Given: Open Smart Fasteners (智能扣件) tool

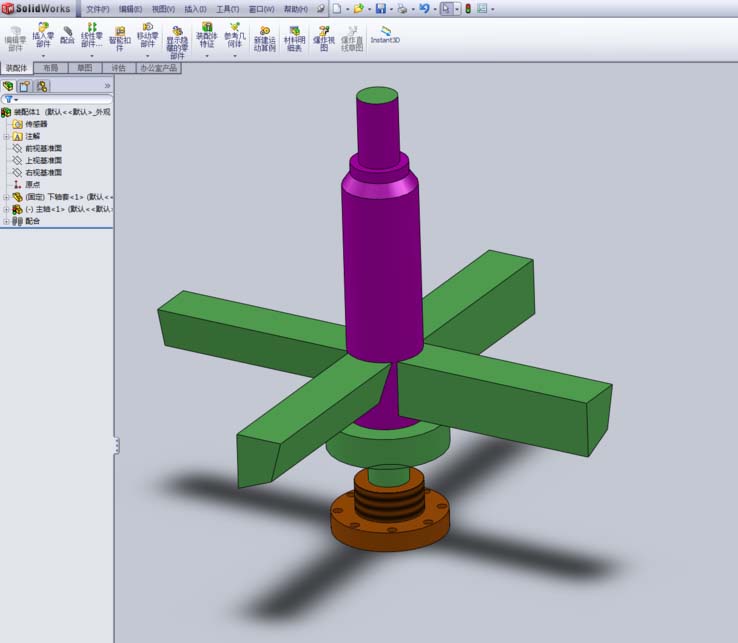Looking at the screenshot, I should [x=120, y=39].
